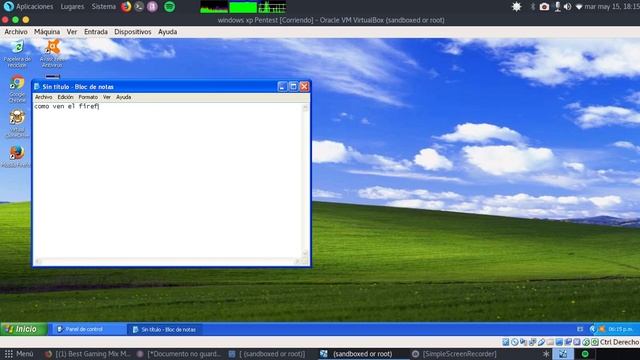Click the Ctrl Derecho host key label
This screenshot has height=360, width=640.
619,342
